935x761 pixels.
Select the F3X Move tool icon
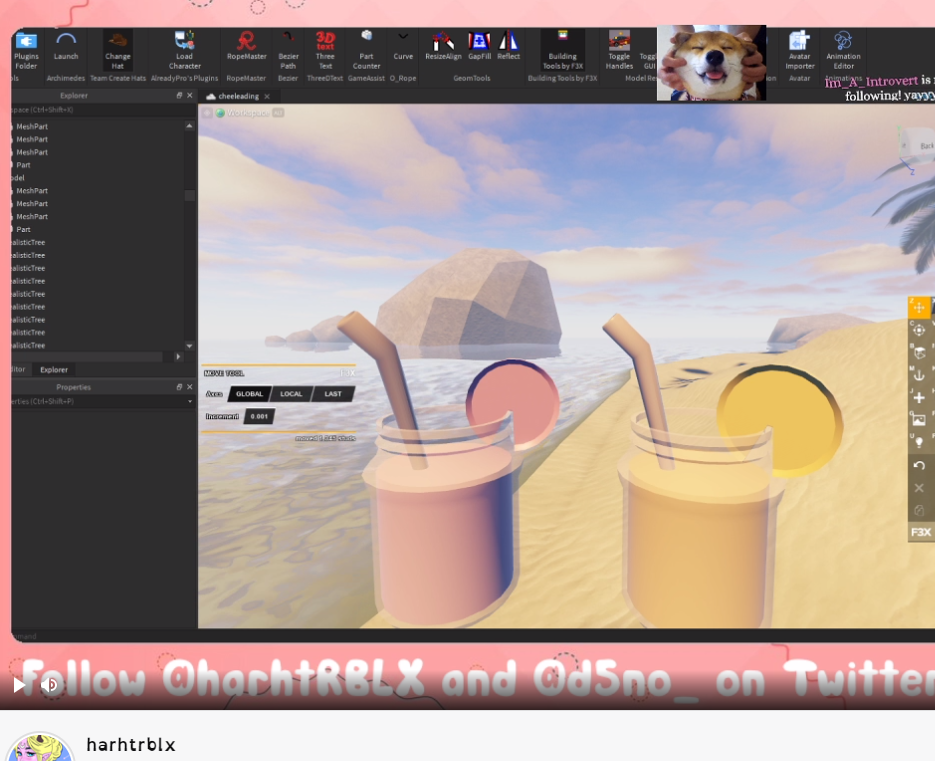coord(919,308)
